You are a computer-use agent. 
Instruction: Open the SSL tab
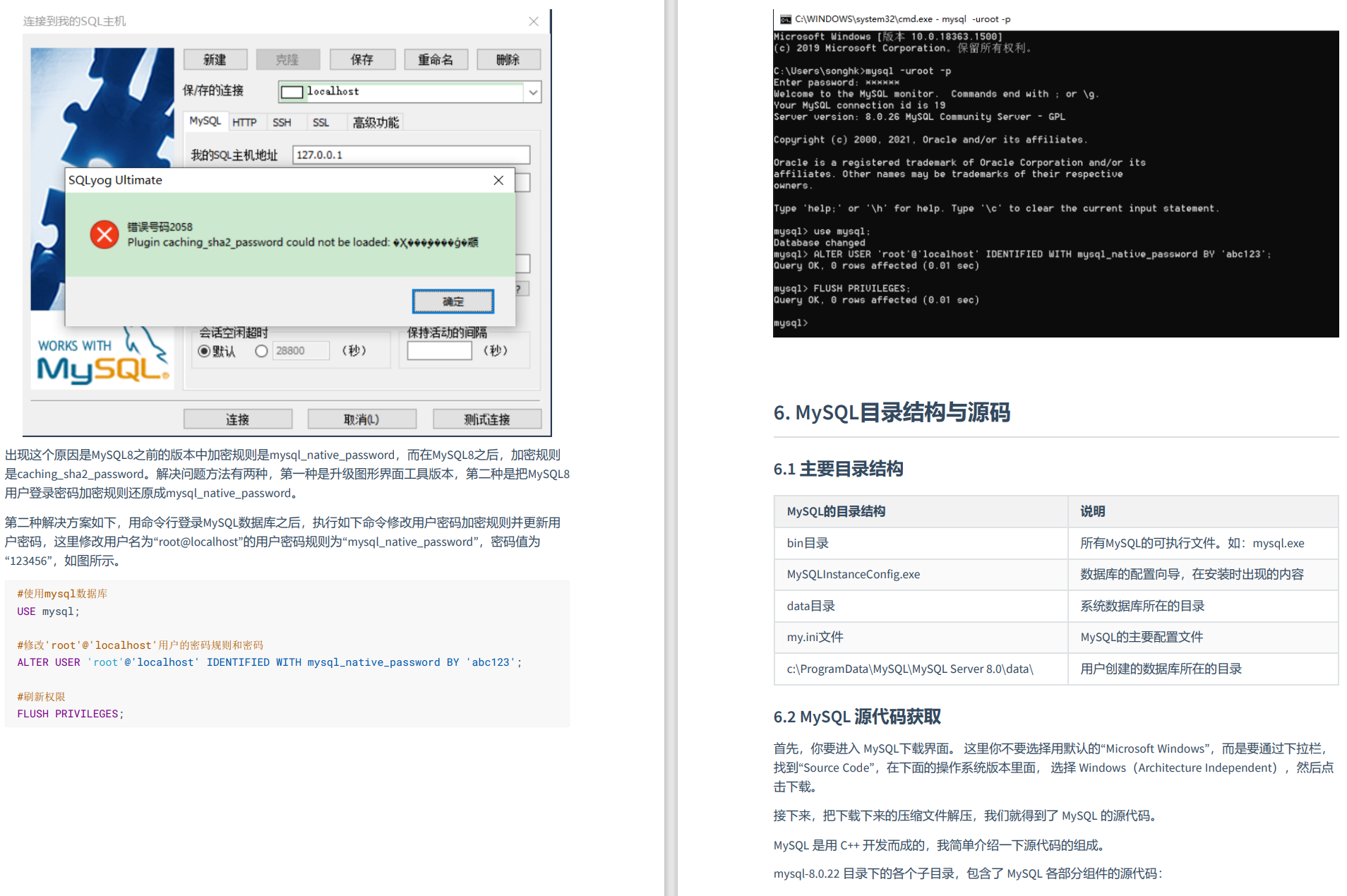321,121
